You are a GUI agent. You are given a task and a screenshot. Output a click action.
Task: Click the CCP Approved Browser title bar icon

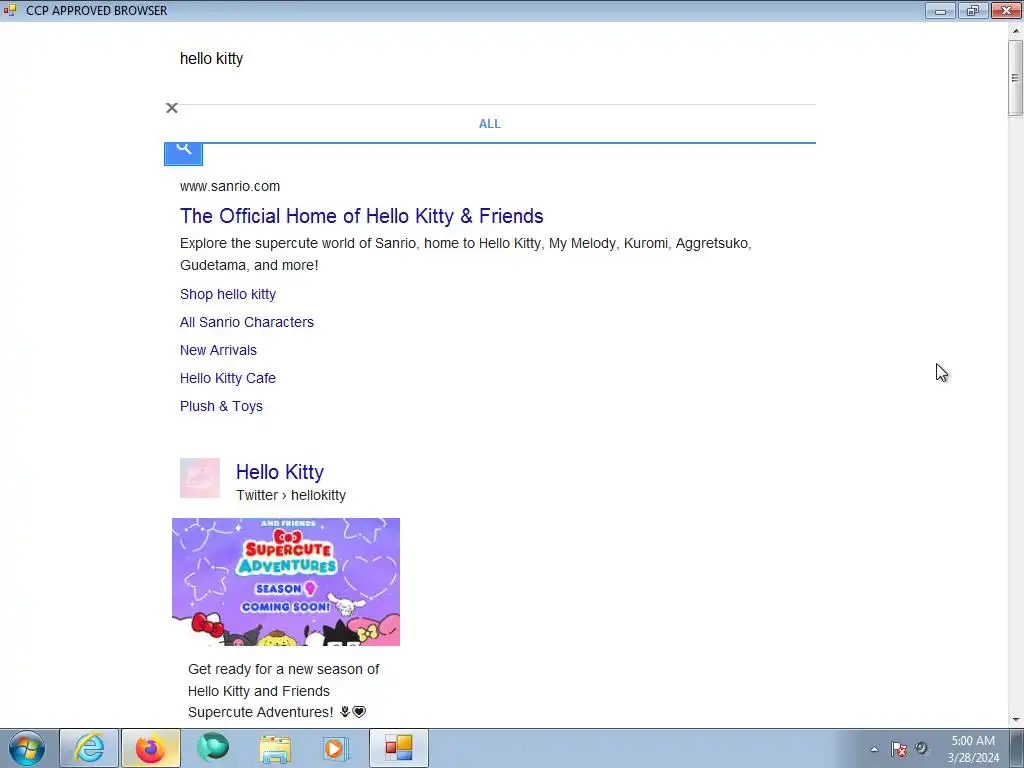click(9, 10)
